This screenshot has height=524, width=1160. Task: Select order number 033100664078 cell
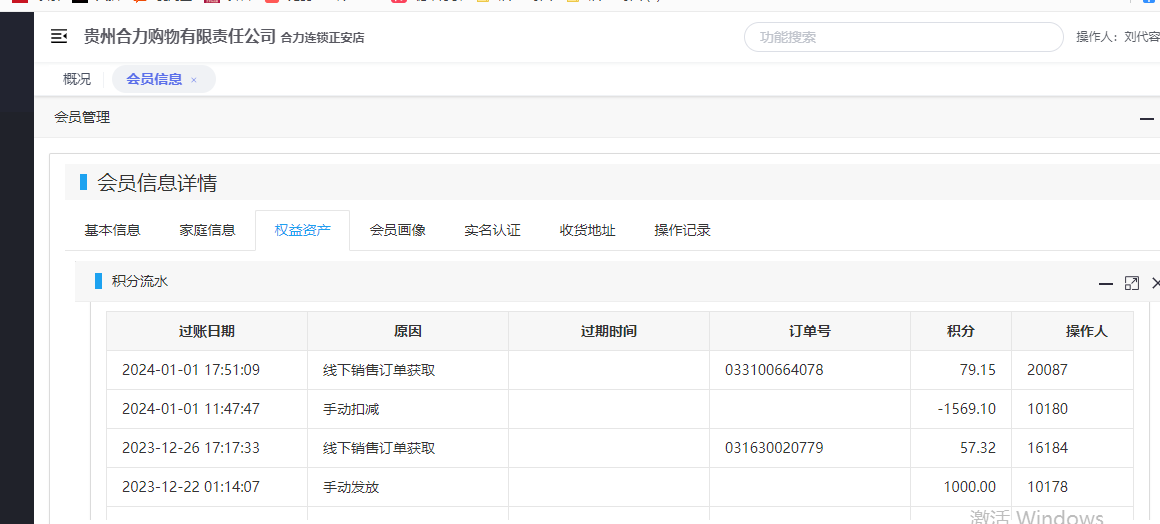coord(774,370)
